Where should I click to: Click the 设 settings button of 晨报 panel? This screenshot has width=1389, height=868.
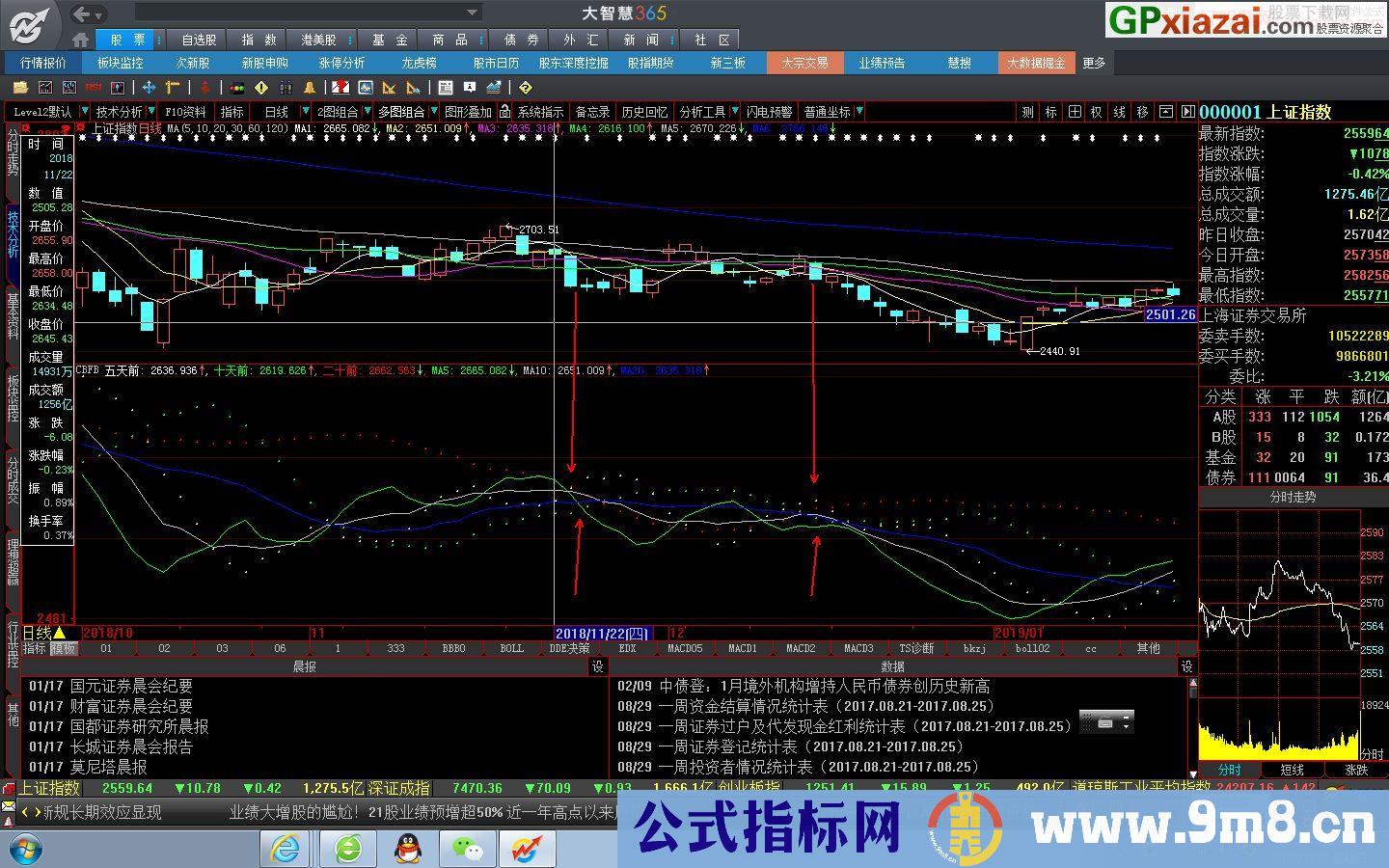[x=598, y=666]
